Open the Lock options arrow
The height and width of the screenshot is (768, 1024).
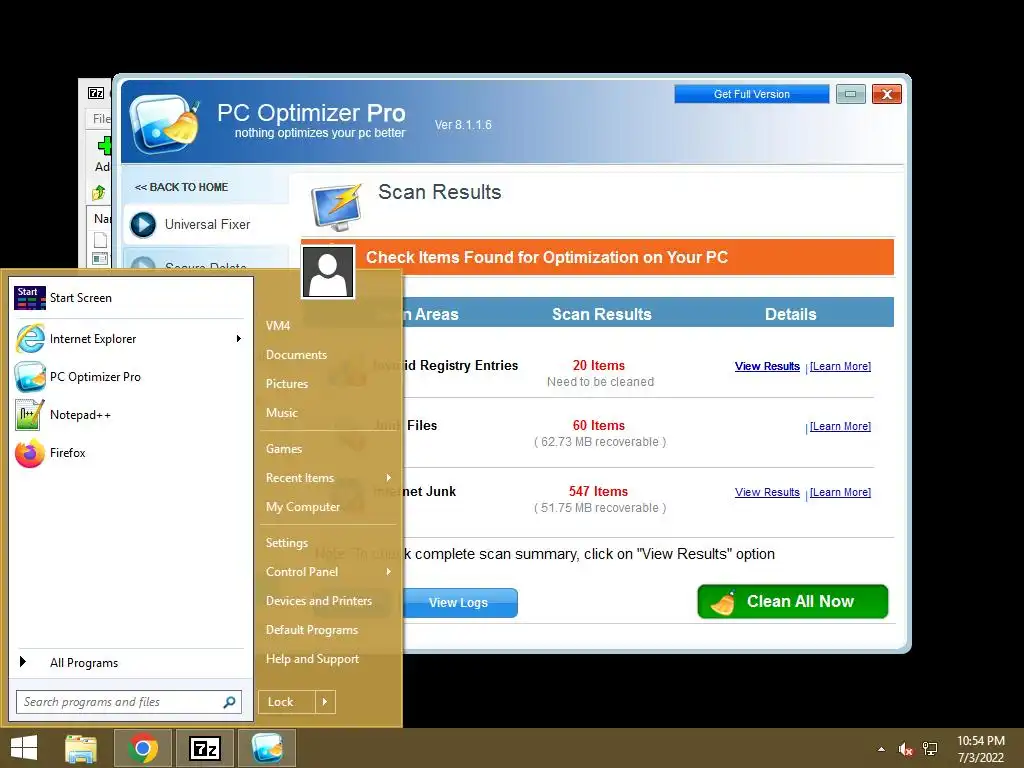325,702
